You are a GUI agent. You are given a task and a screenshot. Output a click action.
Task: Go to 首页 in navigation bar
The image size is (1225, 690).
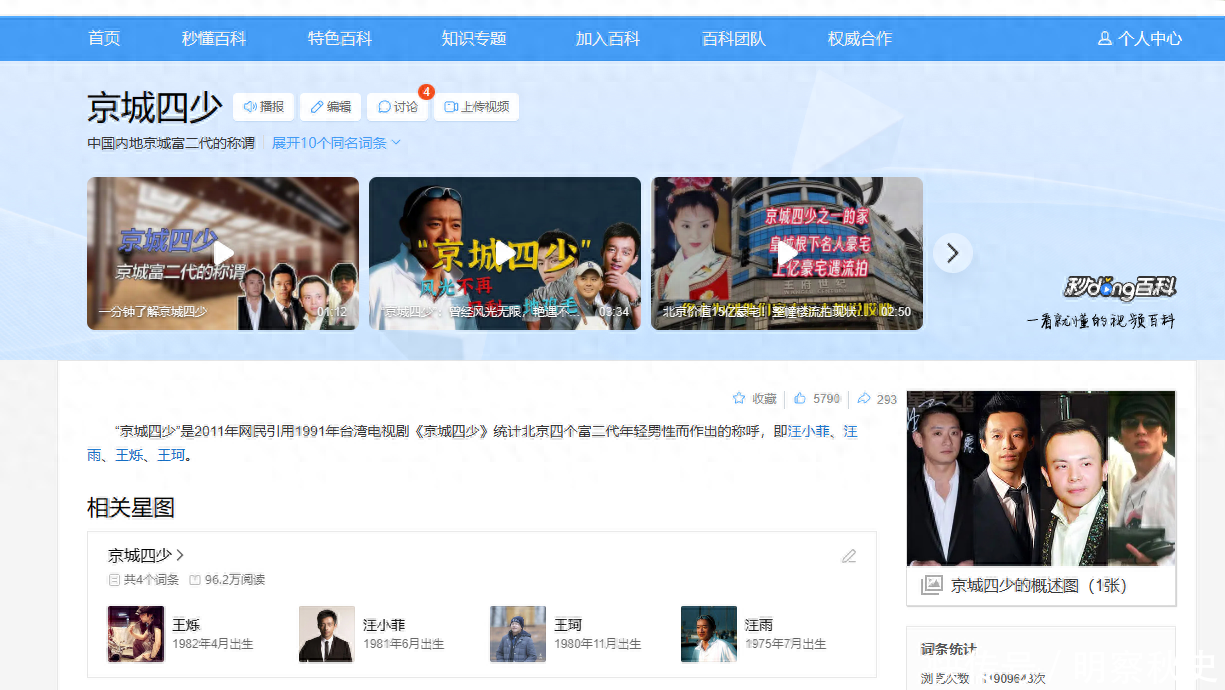(x=104, y=39)
